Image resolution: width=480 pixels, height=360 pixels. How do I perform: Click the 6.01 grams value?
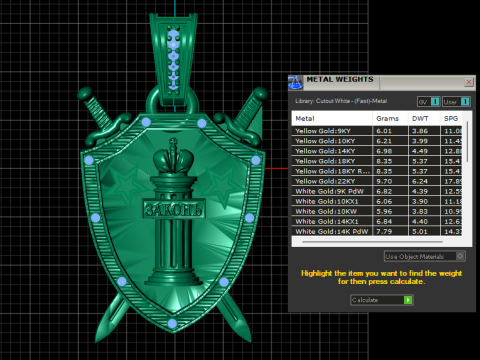384,131
